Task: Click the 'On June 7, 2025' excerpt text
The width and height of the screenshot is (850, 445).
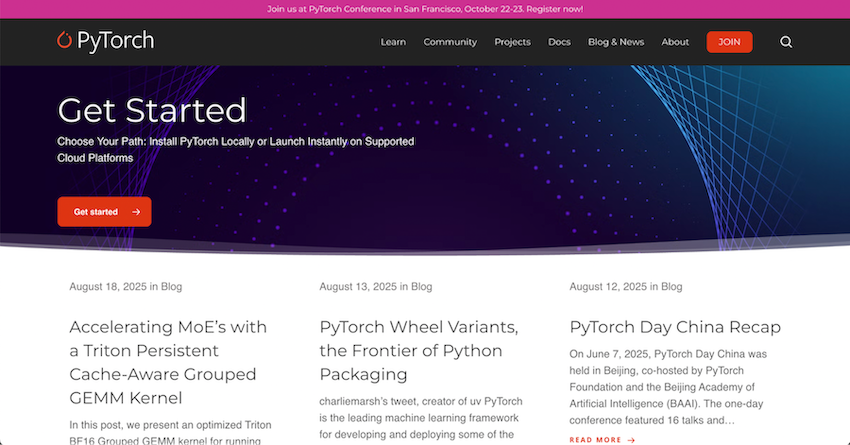Action: [x=668, y=387]
